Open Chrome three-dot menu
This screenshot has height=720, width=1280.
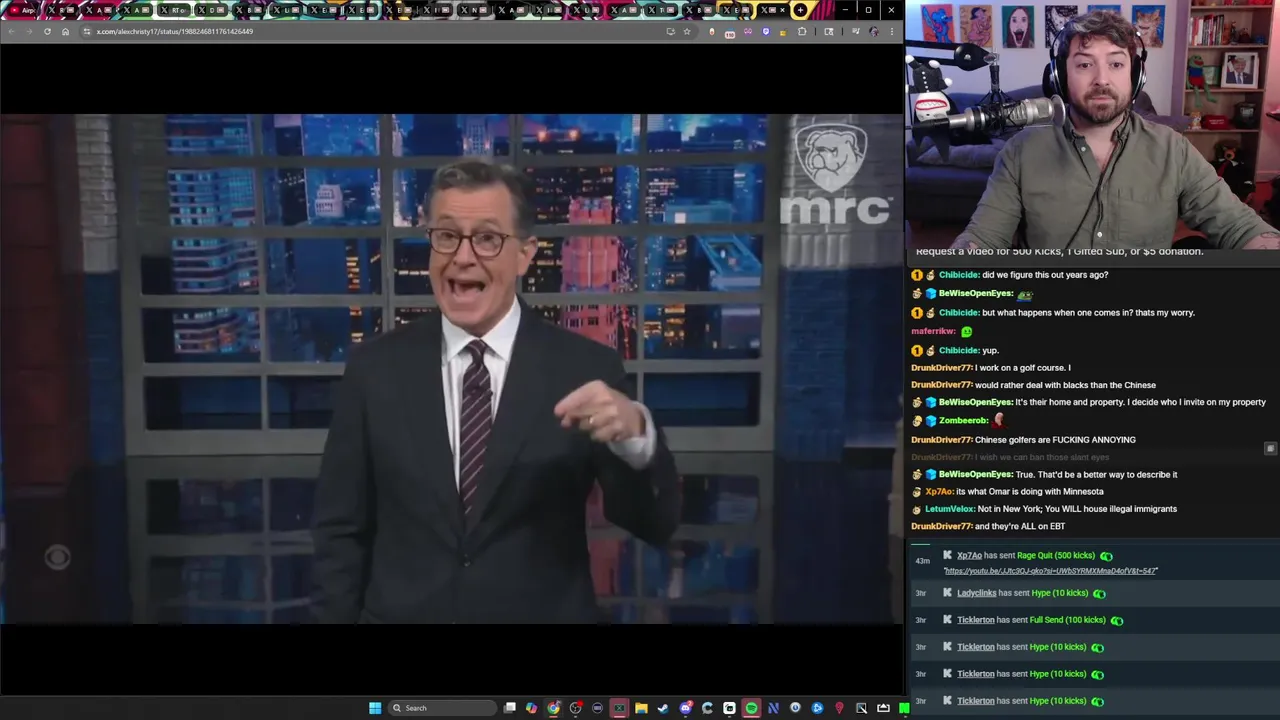(x=892, y=31)
